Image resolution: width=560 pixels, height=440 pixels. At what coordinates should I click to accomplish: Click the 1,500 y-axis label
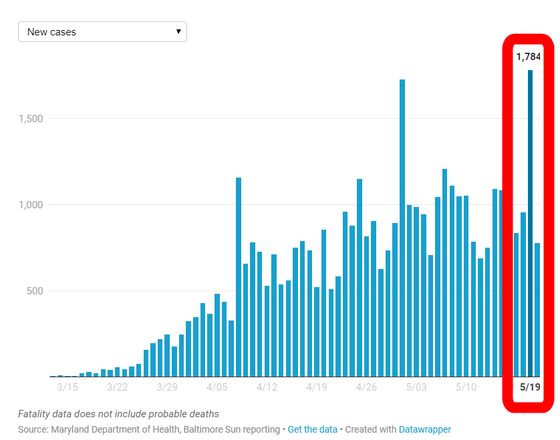(31, 119)
